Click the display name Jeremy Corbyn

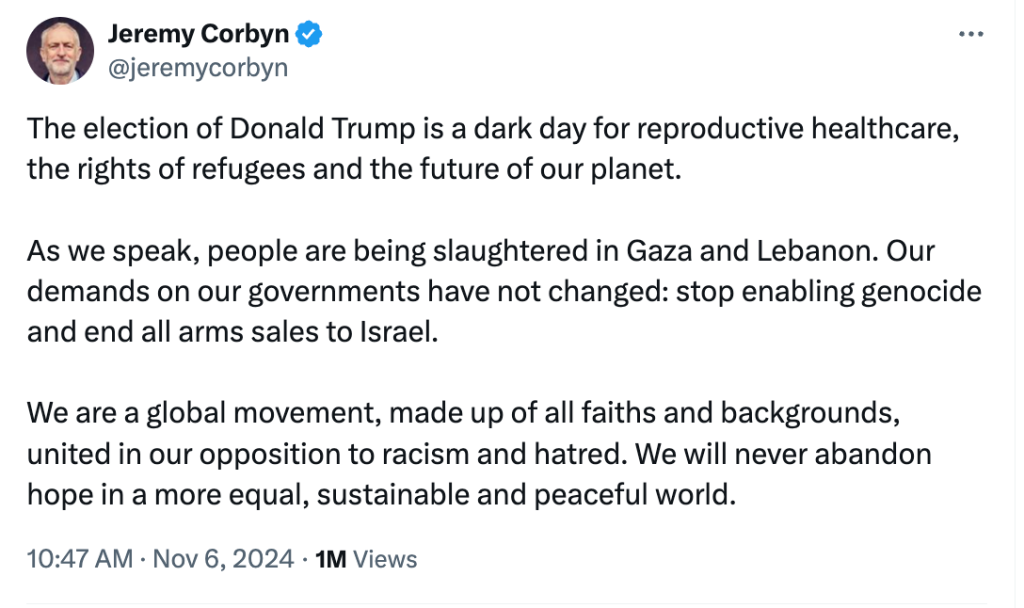click(x=198, y=34)
